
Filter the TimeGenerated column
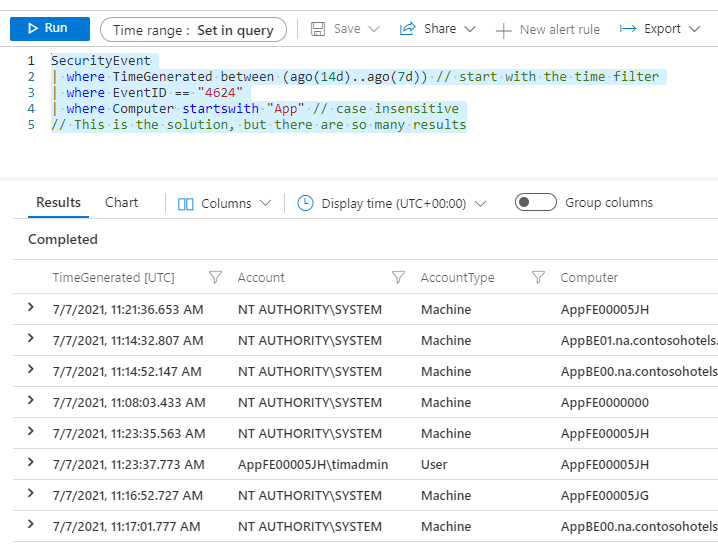tap(215, 277)
